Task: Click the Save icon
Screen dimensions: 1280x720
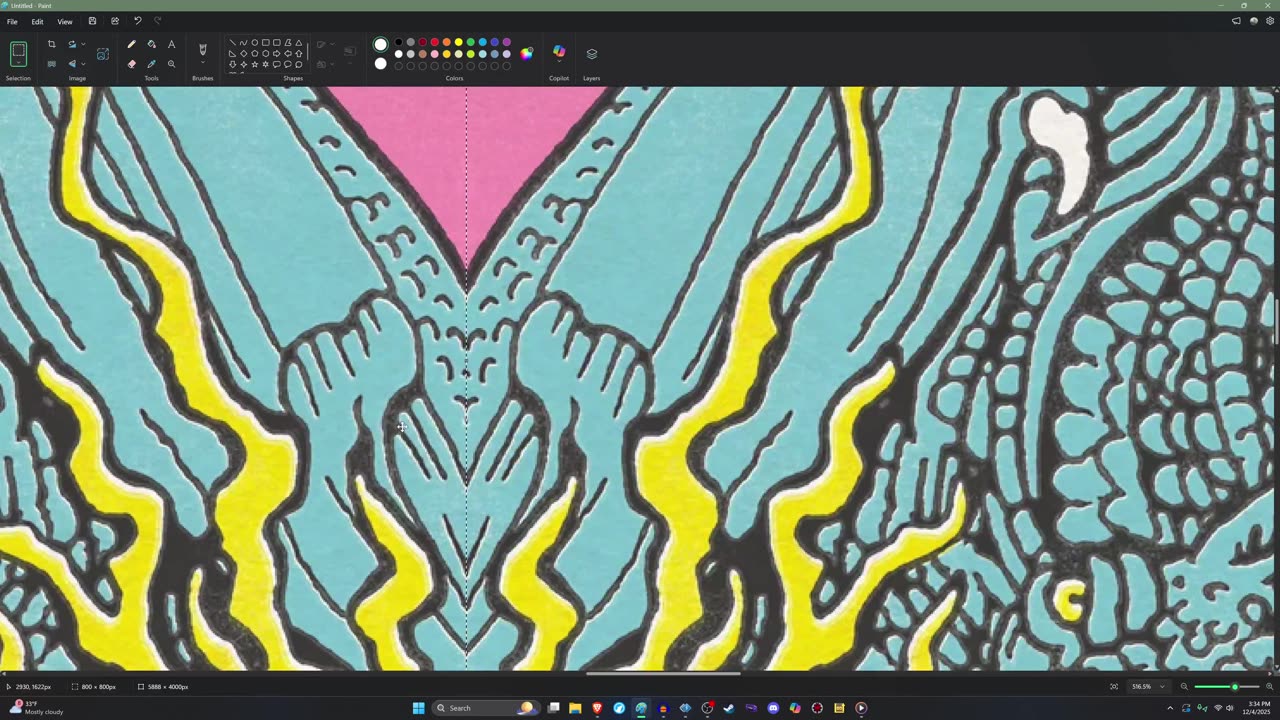Action: click(92, 21)
